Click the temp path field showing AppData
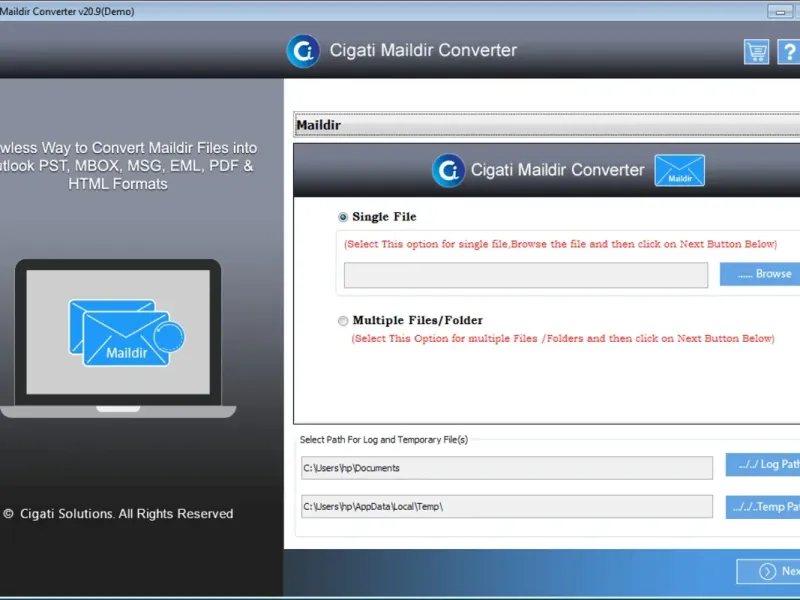This screenshot has height=600, width=800. point(507,507)
